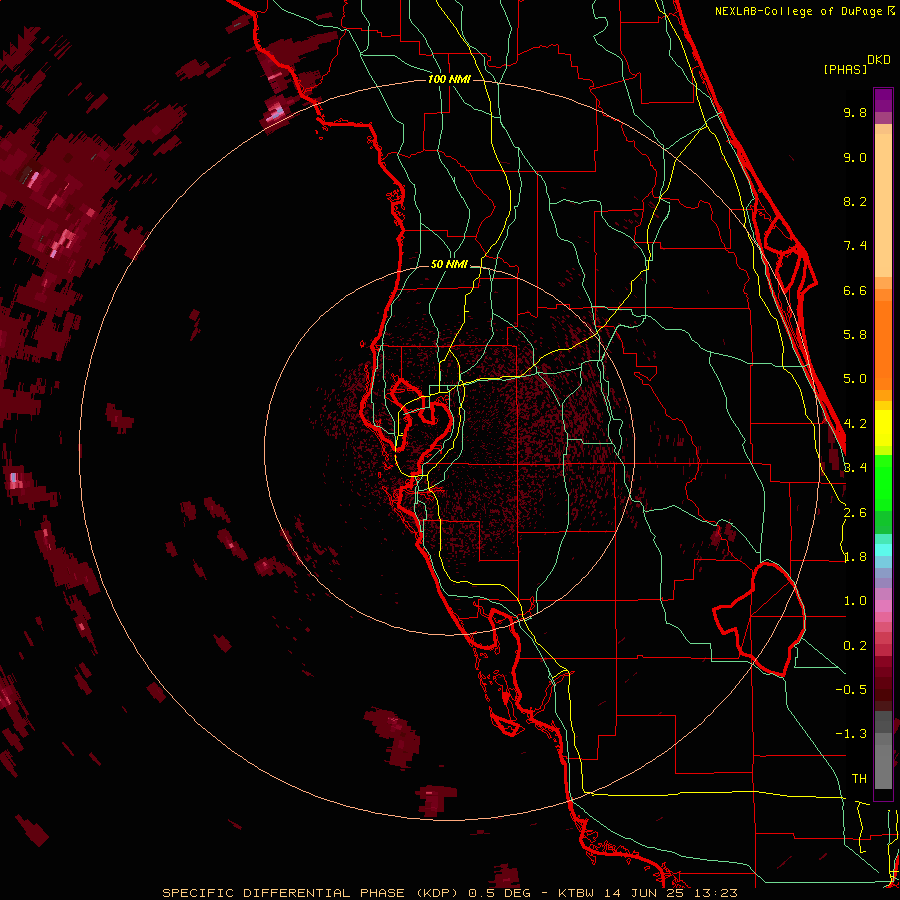Select the 2.6 value on the scale

point(855,513)
